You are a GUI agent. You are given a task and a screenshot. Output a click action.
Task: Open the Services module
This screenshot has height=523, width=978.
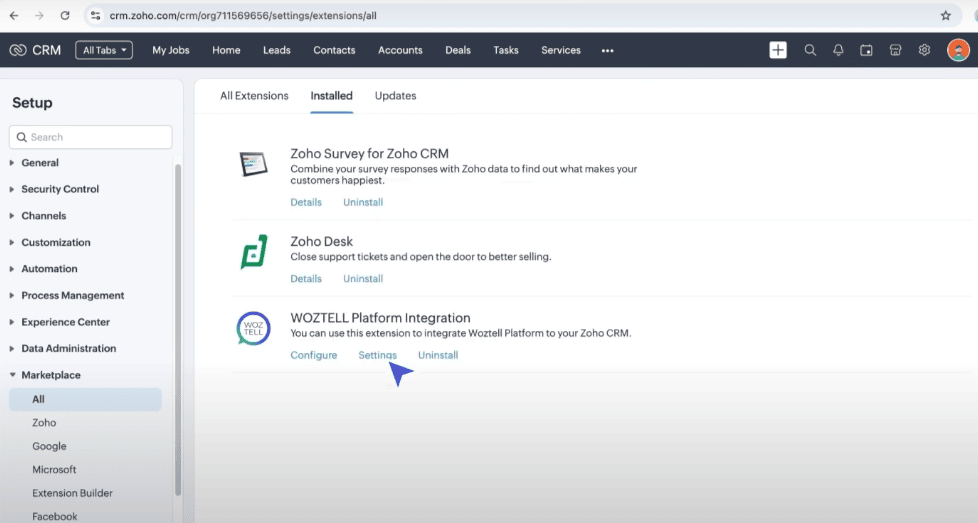(x=561, y=50)
